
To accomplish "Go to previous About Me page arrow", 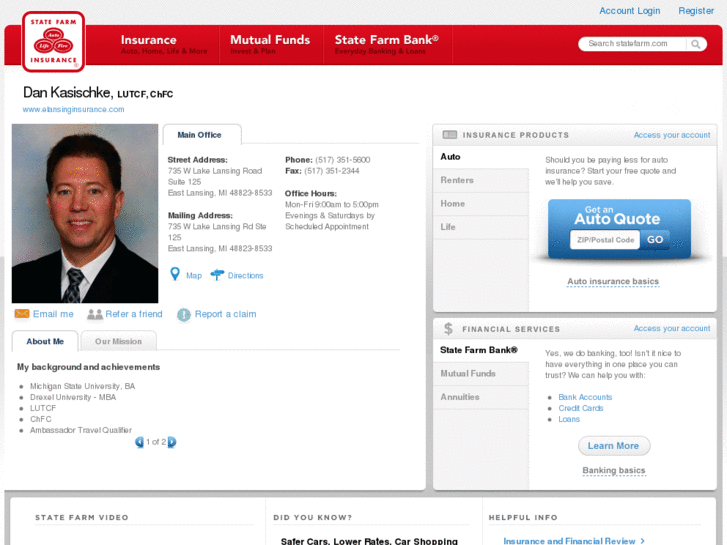I will click(x=139, y=442).
